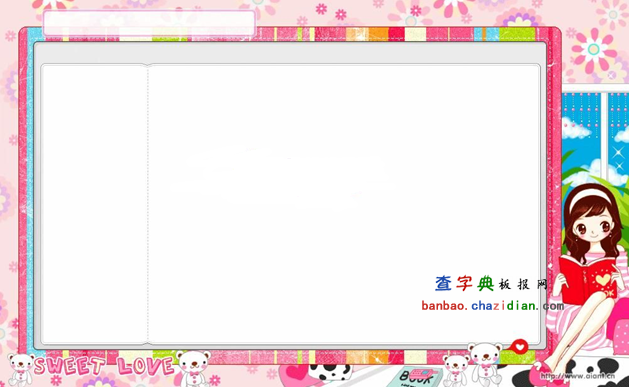Screen dimensions: 629x387
Task: Click inside the empty title box at top
Action: (149, 23)
